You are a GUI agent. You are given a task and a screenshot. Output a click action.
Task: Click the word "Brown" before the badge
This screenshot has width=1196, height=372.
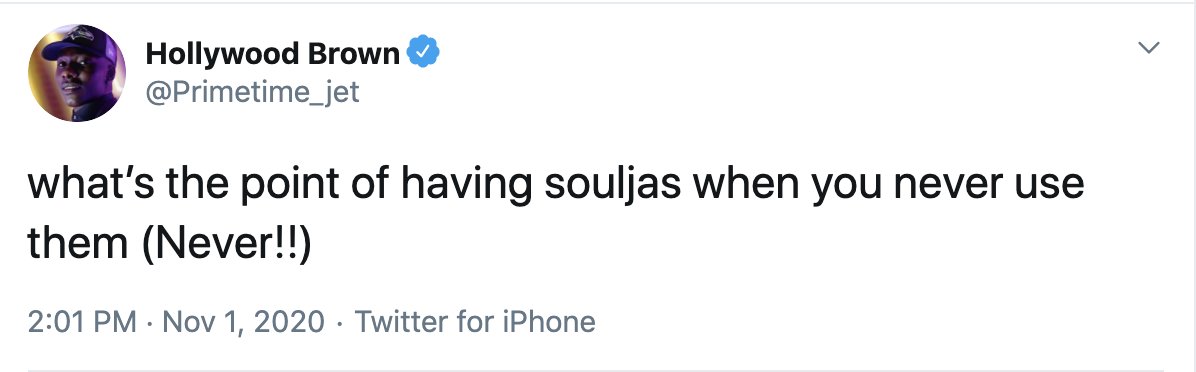coord(354,53)
